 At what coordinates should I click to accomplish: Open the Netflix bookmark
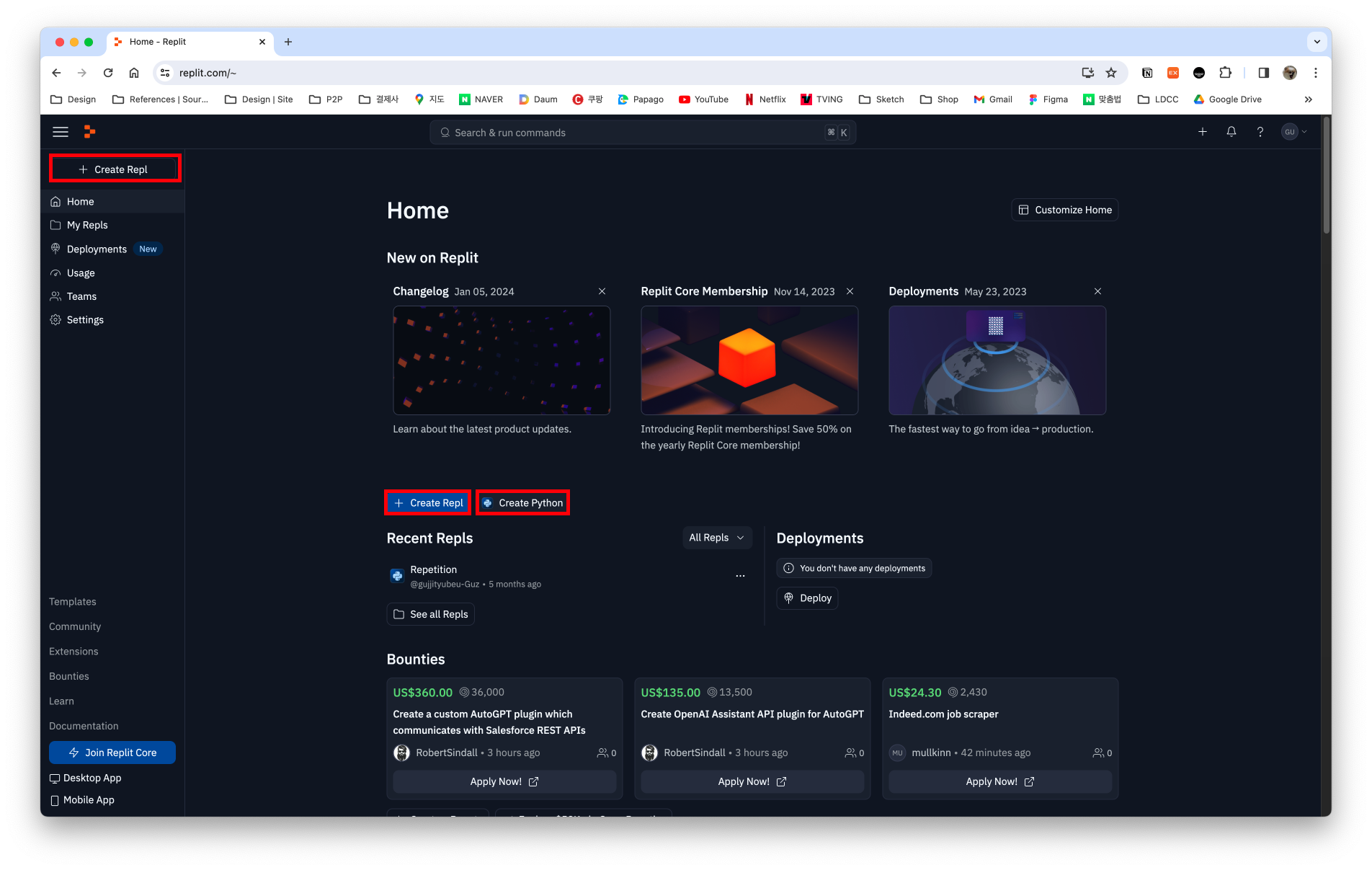click(765, 99)
